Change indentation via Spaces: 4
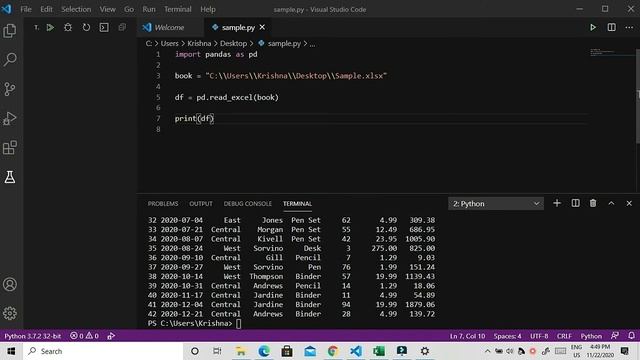 point(507,336)
